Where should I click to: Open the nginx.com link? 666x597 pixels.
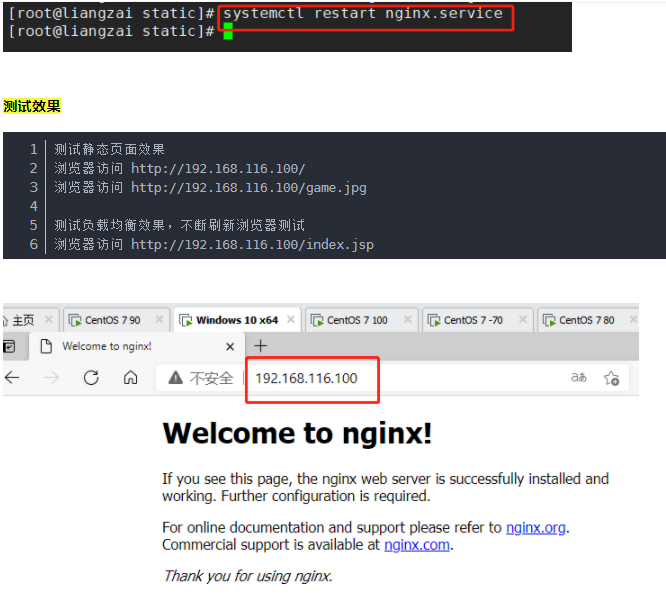417,545
